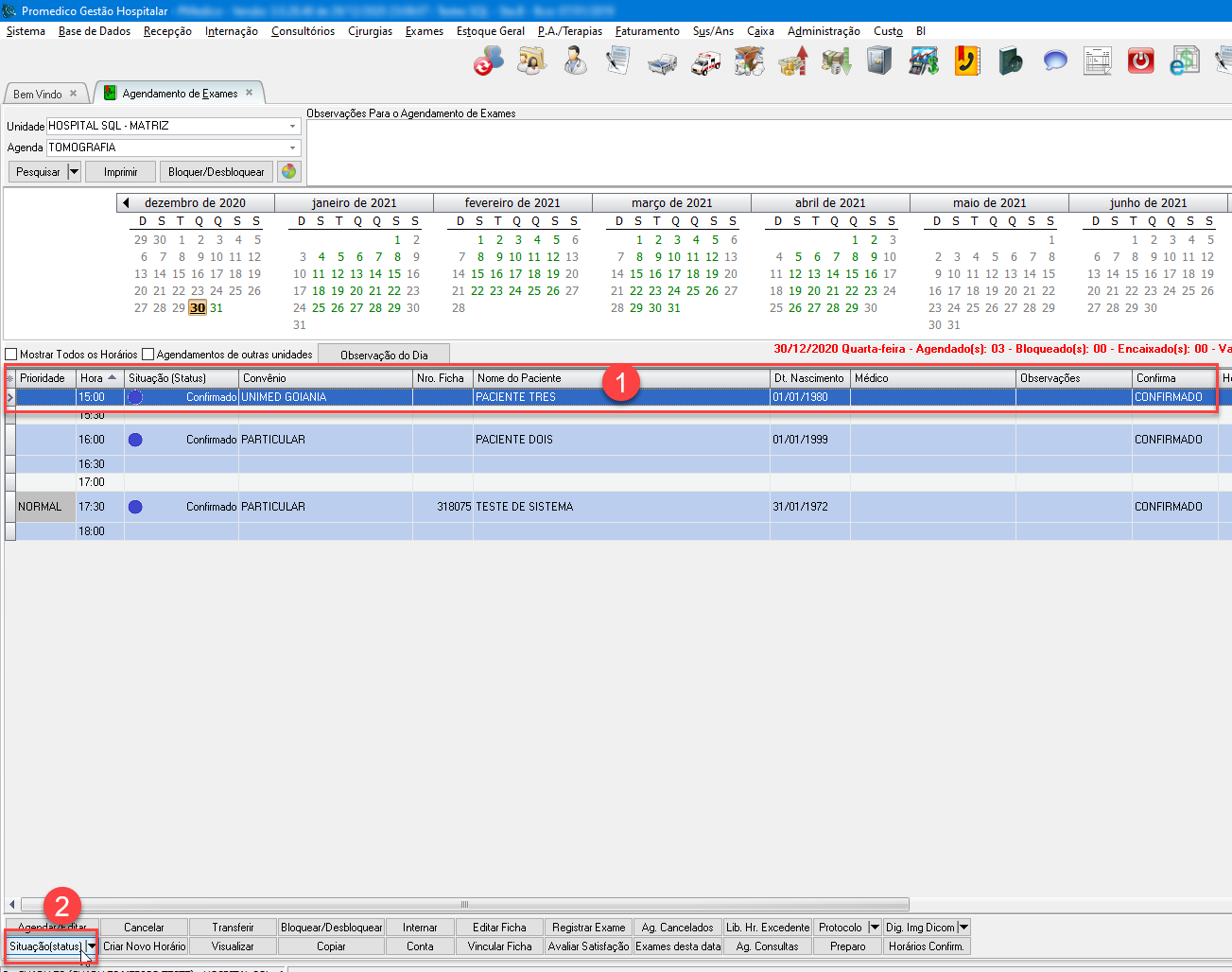This screenshot has height=972, width=1232.
Task: Expand the Situação(status) dropdown arrow
Action: [92, 946]
